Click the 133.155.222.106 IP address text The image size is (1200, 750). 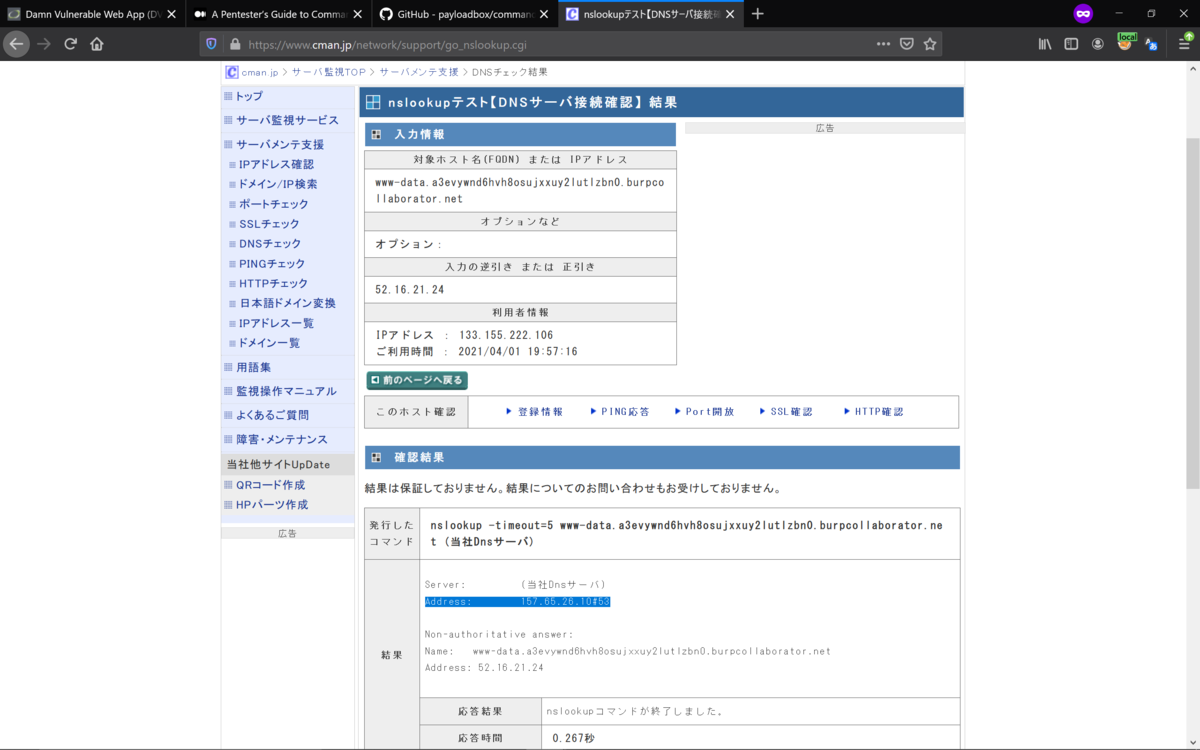(x=506, y=335)
